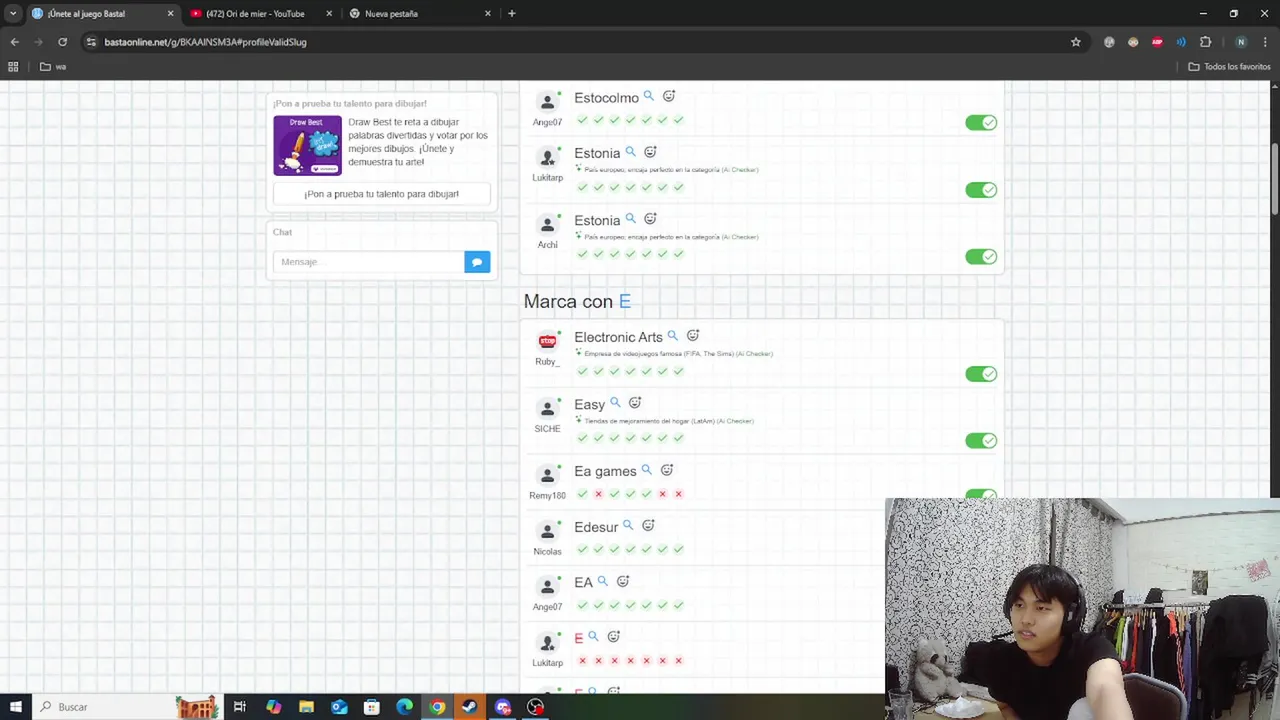
Task: Click the magnifier next to Edesur
Action: point(628,525)
